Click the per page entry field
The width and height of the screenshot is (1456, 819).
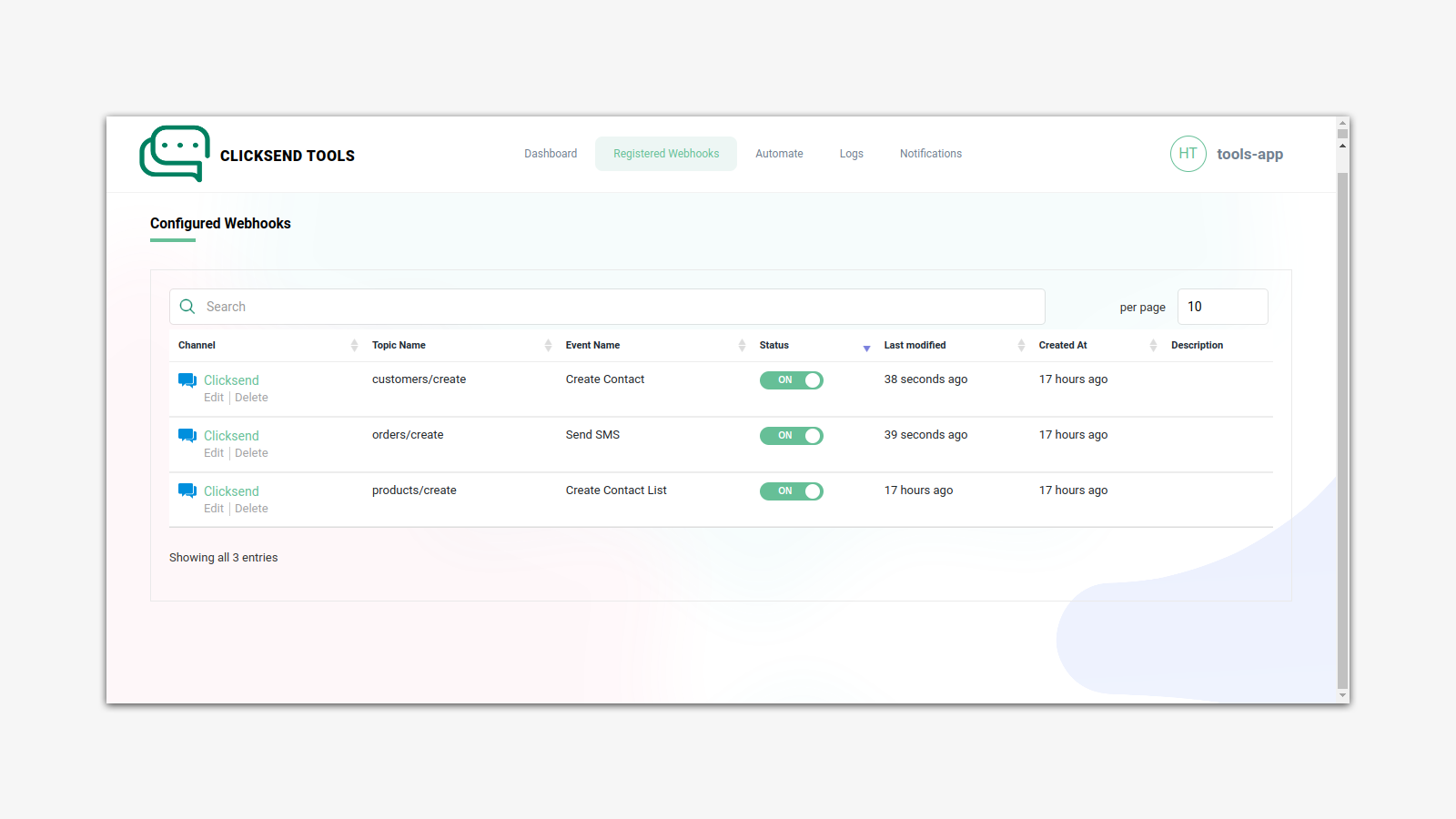point(1222,307)
